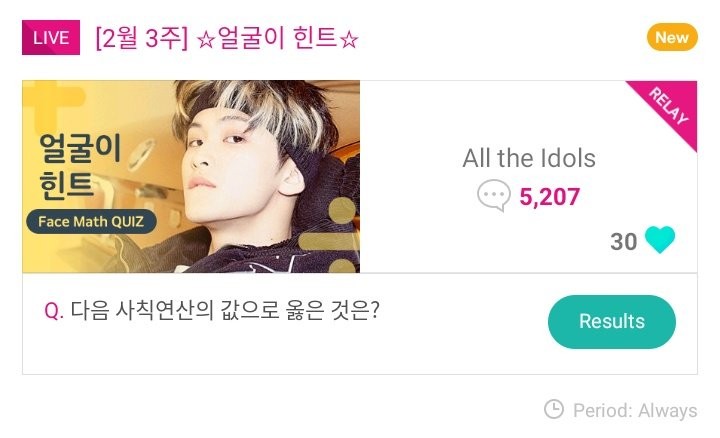Click the Face Math QUIZ label
Screen dimensions: 720x438
[91, 220]
